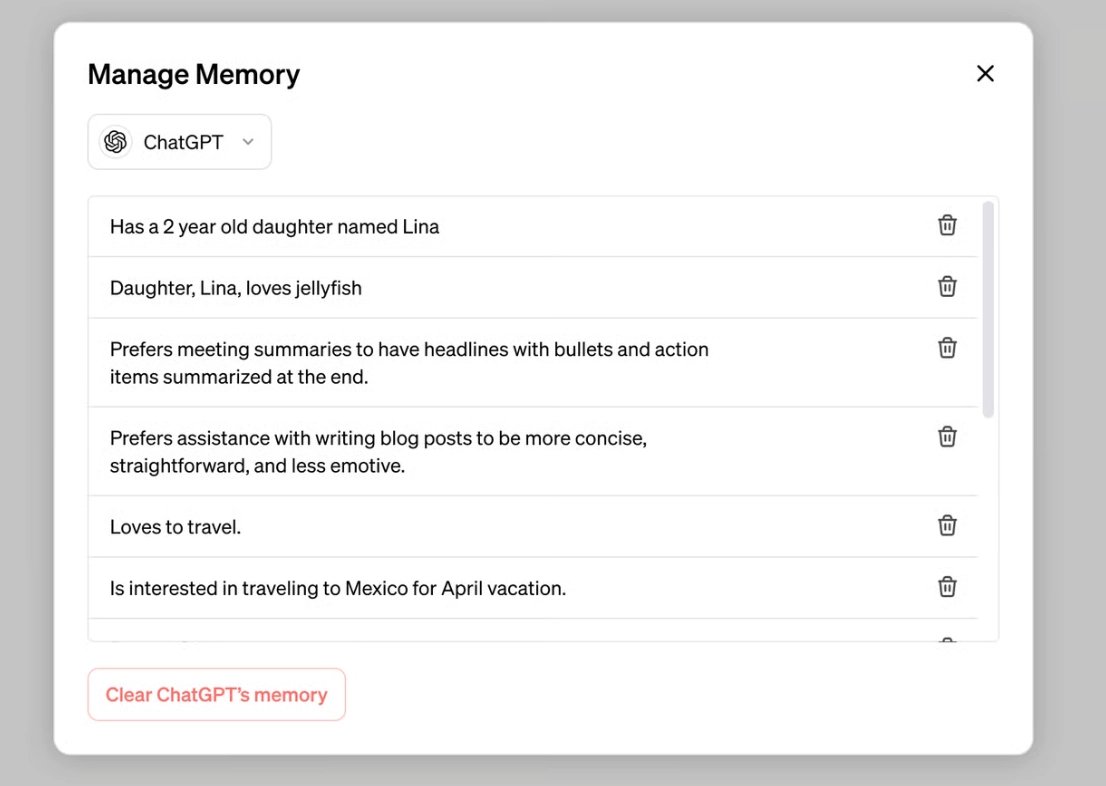Open the ChatGPT model dropdown
The width and height of the screenshot is (1106, 786).
pyautogui.click(x=180, y=142)
